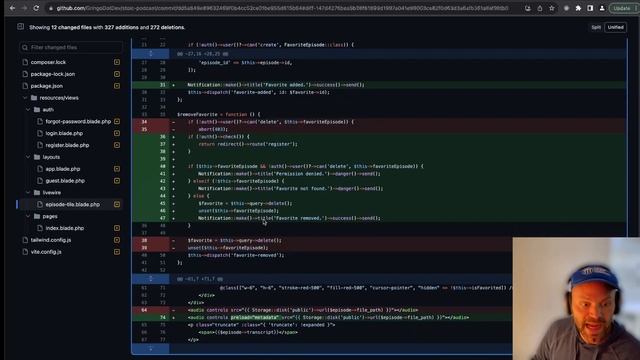This screenshot has width=640, height=360.
Task: Bookmark this page with the star icon
Action: coord(551,8)
